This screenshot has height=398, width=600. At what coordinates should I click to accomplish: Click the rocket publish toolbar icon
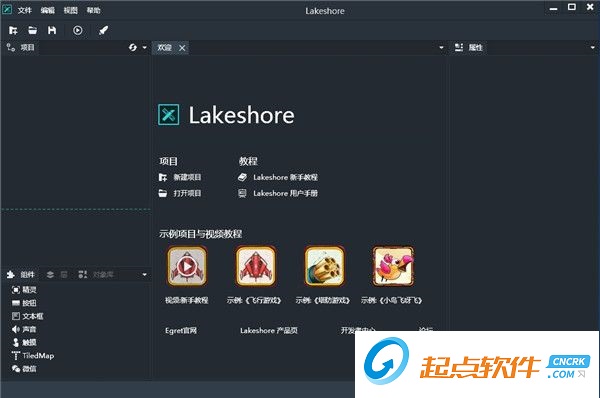point(103,30)
